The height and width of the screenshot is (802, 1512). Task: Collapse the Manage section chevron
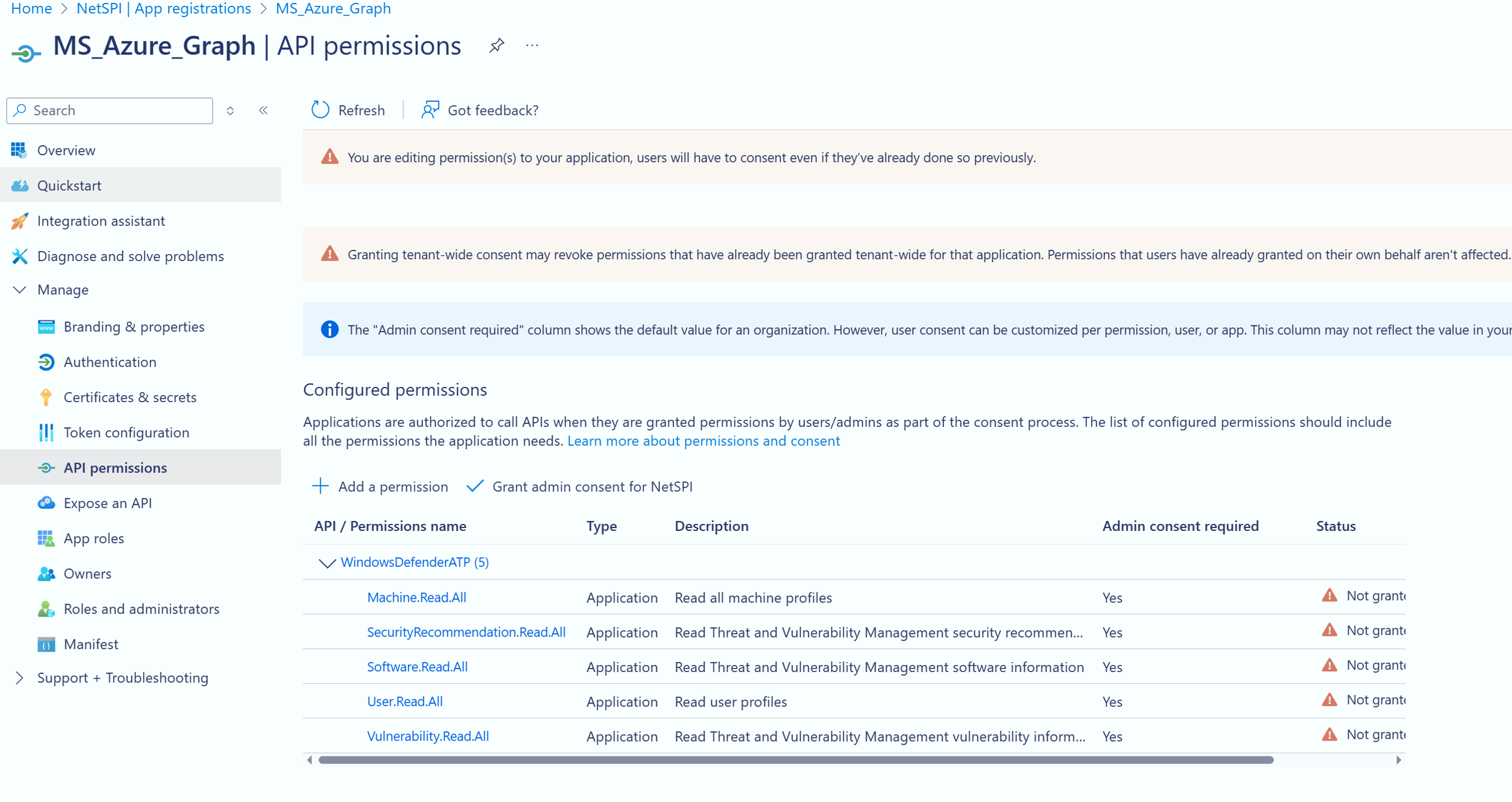[19, 290]
